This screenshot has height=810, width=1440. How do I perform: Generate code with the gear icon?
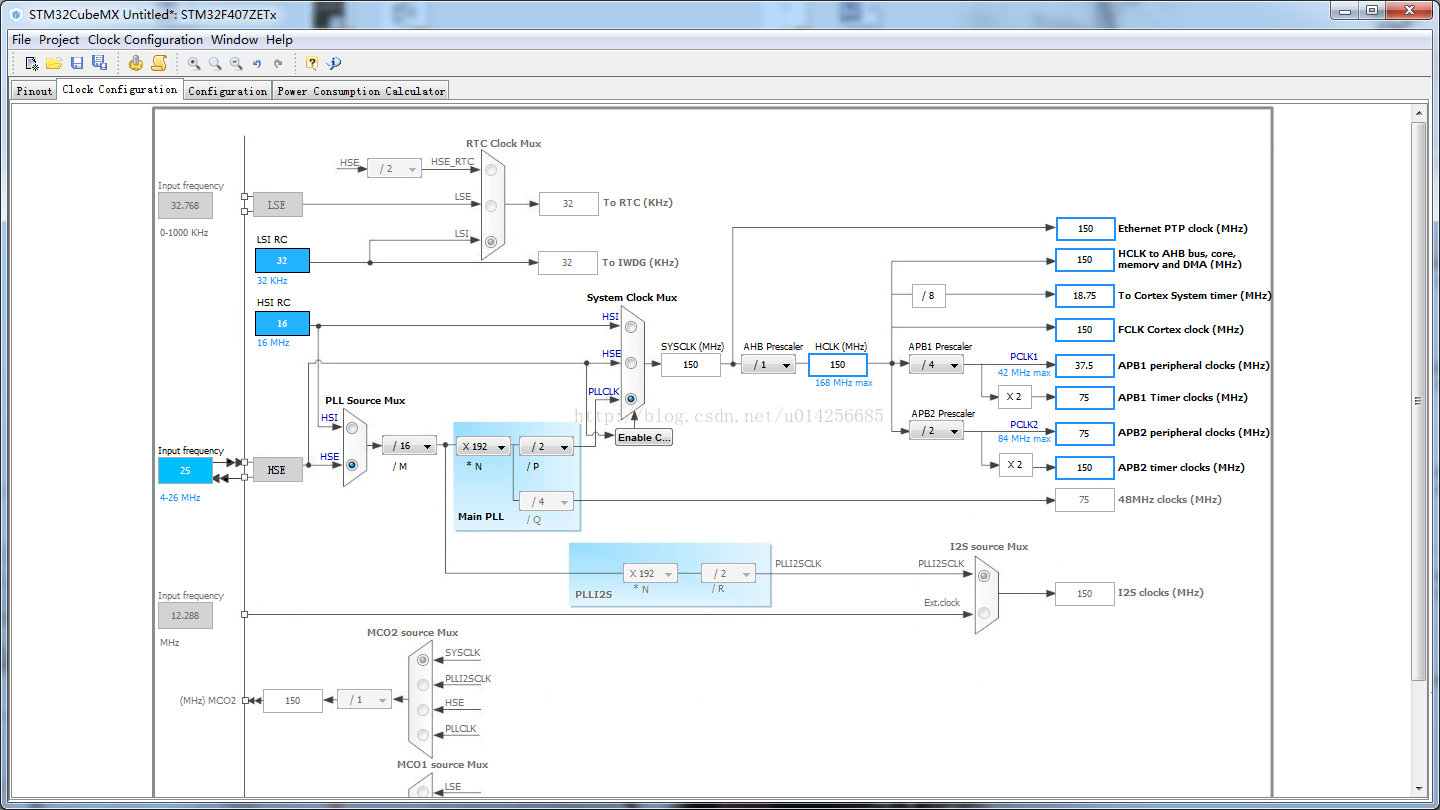pos(136,63)
